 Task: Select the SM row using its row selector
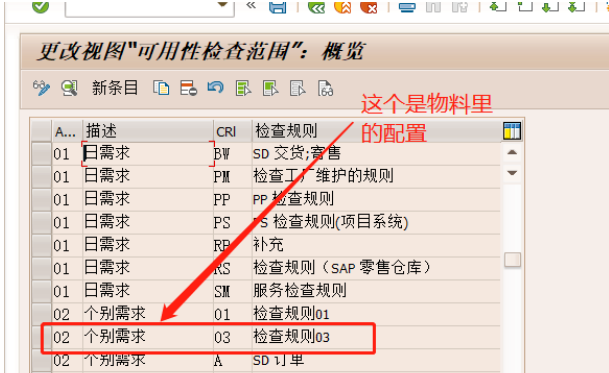[41, 291]
